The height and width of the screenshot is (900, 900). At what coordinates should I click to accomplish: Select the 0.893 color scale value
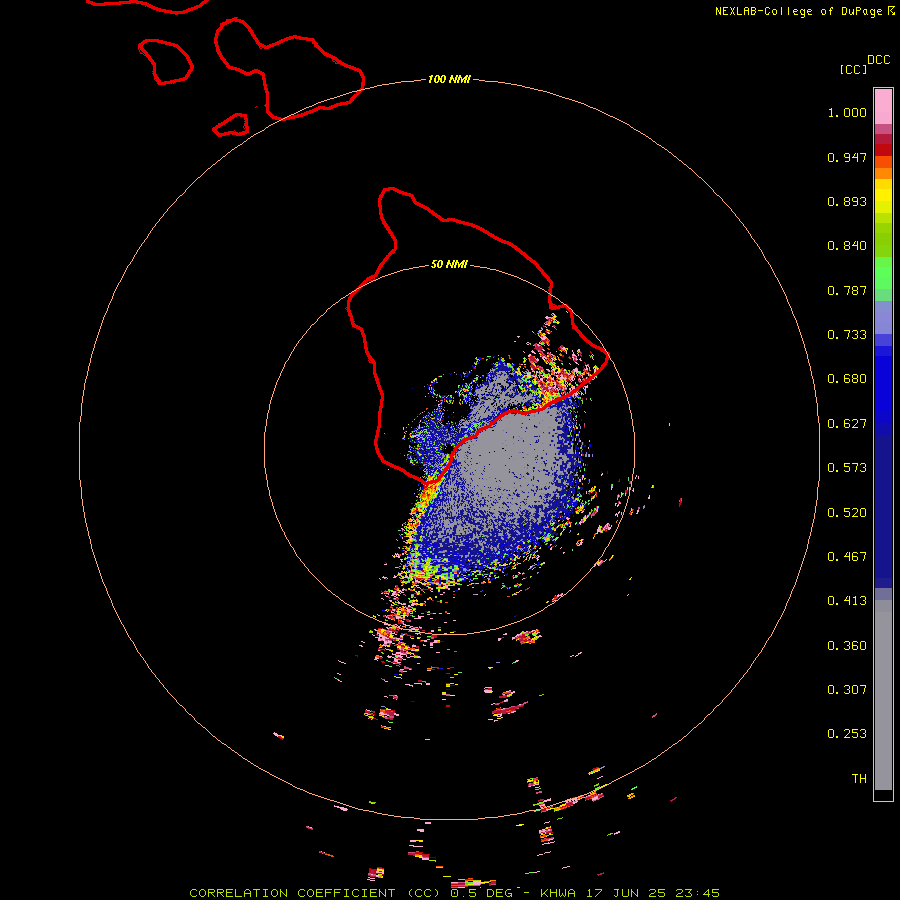[x=847, y=201]
